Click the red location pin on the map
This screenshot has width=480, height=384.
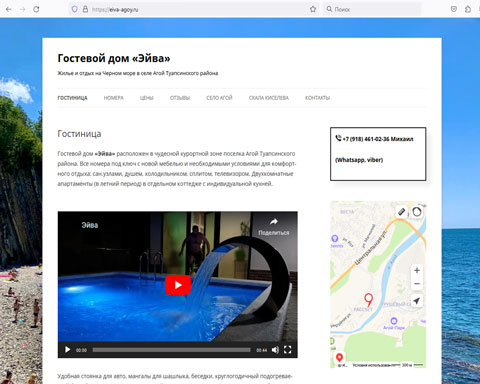click(368, 300)
